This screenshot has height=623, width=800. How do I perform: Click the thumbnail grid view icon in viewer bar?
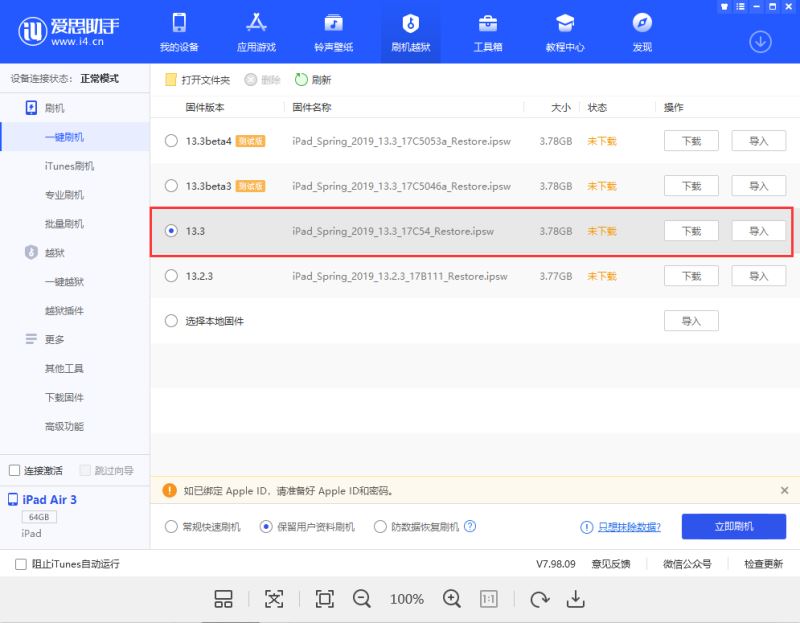[x=223, y=599]
